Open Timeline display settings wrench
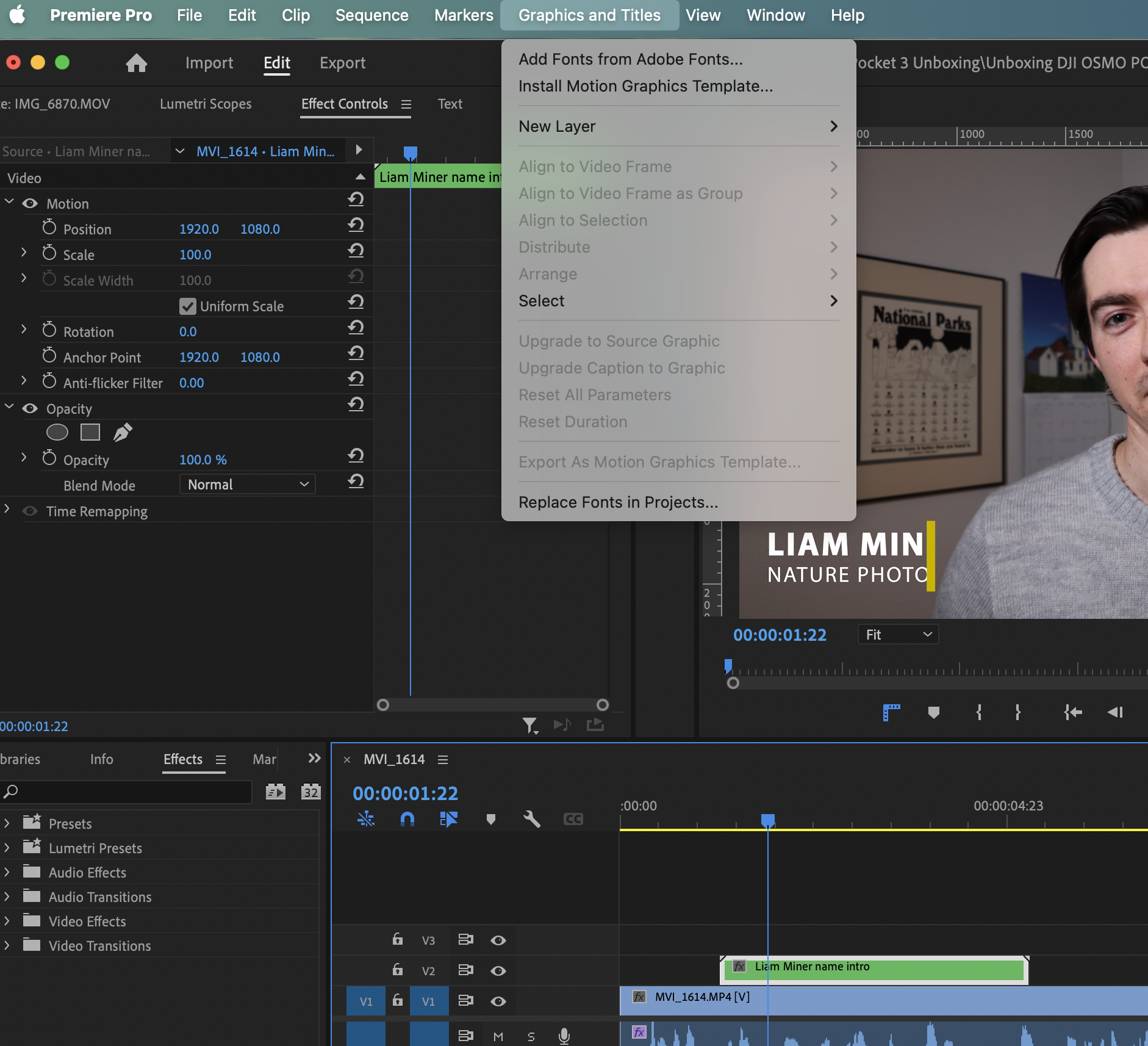The width and height of the screenshot is (1148, 1046). [x=532, y=819]
